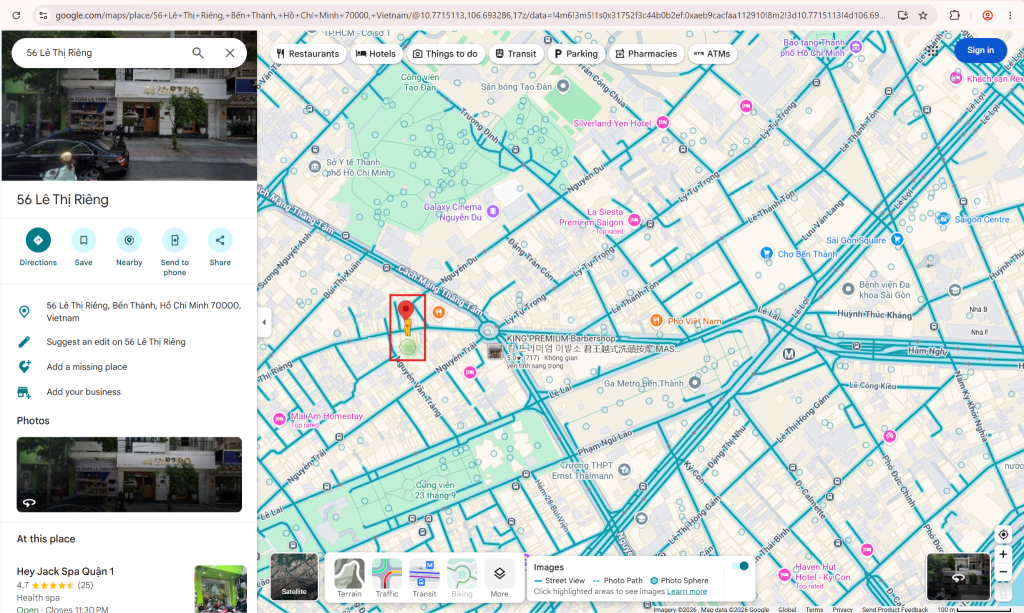Open Privacy link in map footer

pos(842,610)
